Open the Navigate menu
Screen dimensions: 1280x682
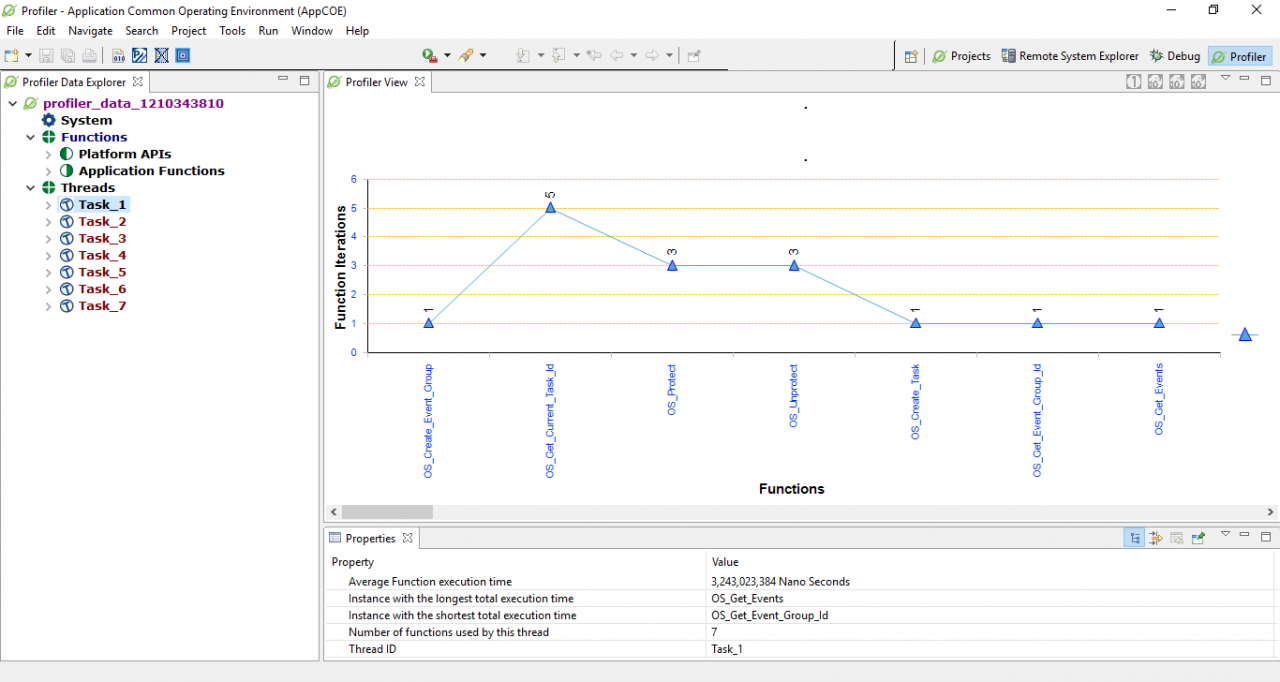90,31
